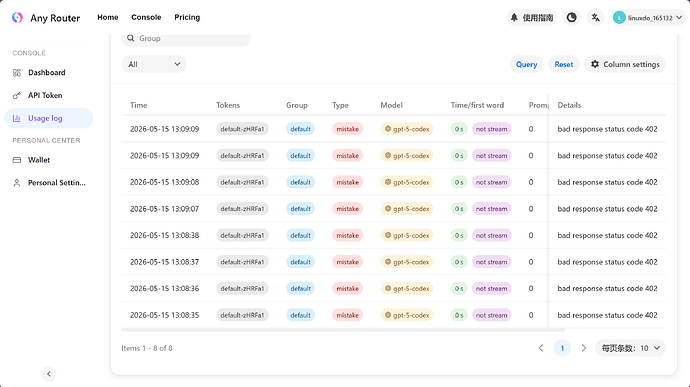Screen dimensions: 690x387
Task: Go to previous page arrow
Action: pyautogui.click(x=541, y=348)
